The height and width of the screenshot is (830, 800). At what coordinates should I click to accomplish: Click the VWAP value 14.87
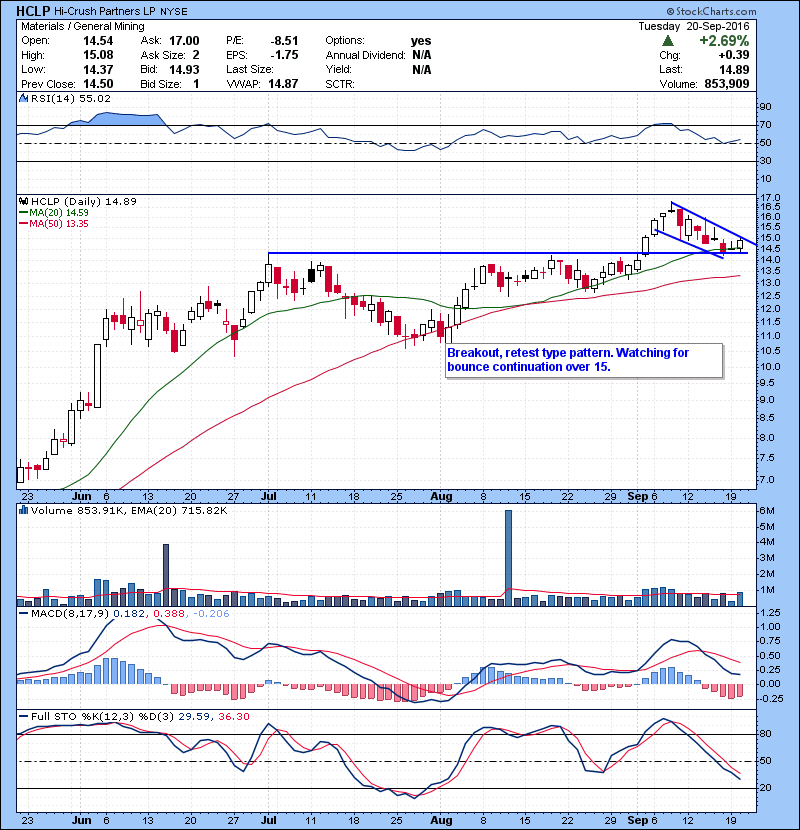283,84
